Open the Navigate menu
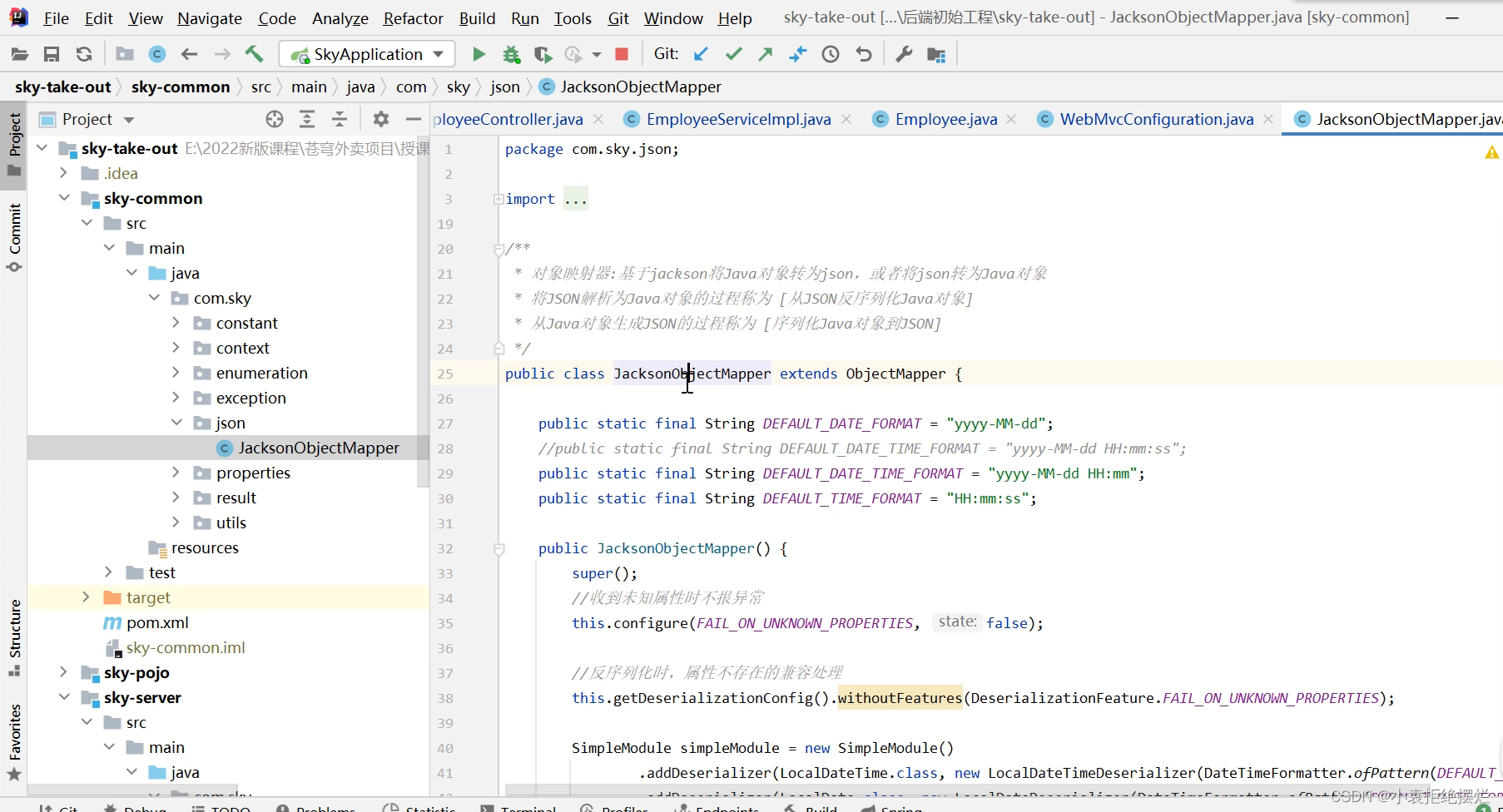This screenshot has width=1503, height=812. coord(210,18)
